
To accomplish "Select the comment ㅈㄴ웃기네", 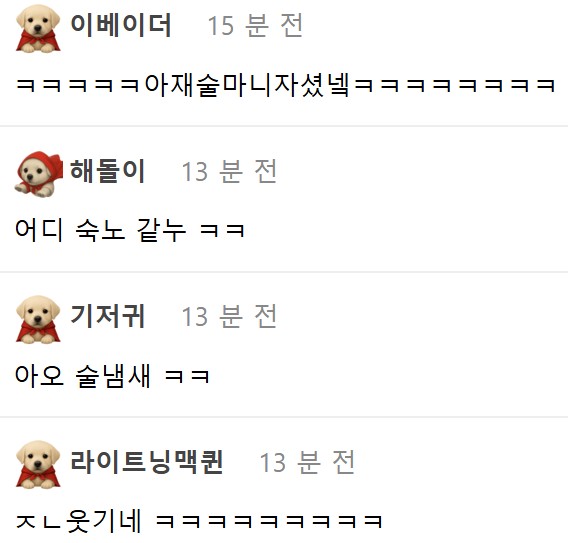I will click(79, 521).
